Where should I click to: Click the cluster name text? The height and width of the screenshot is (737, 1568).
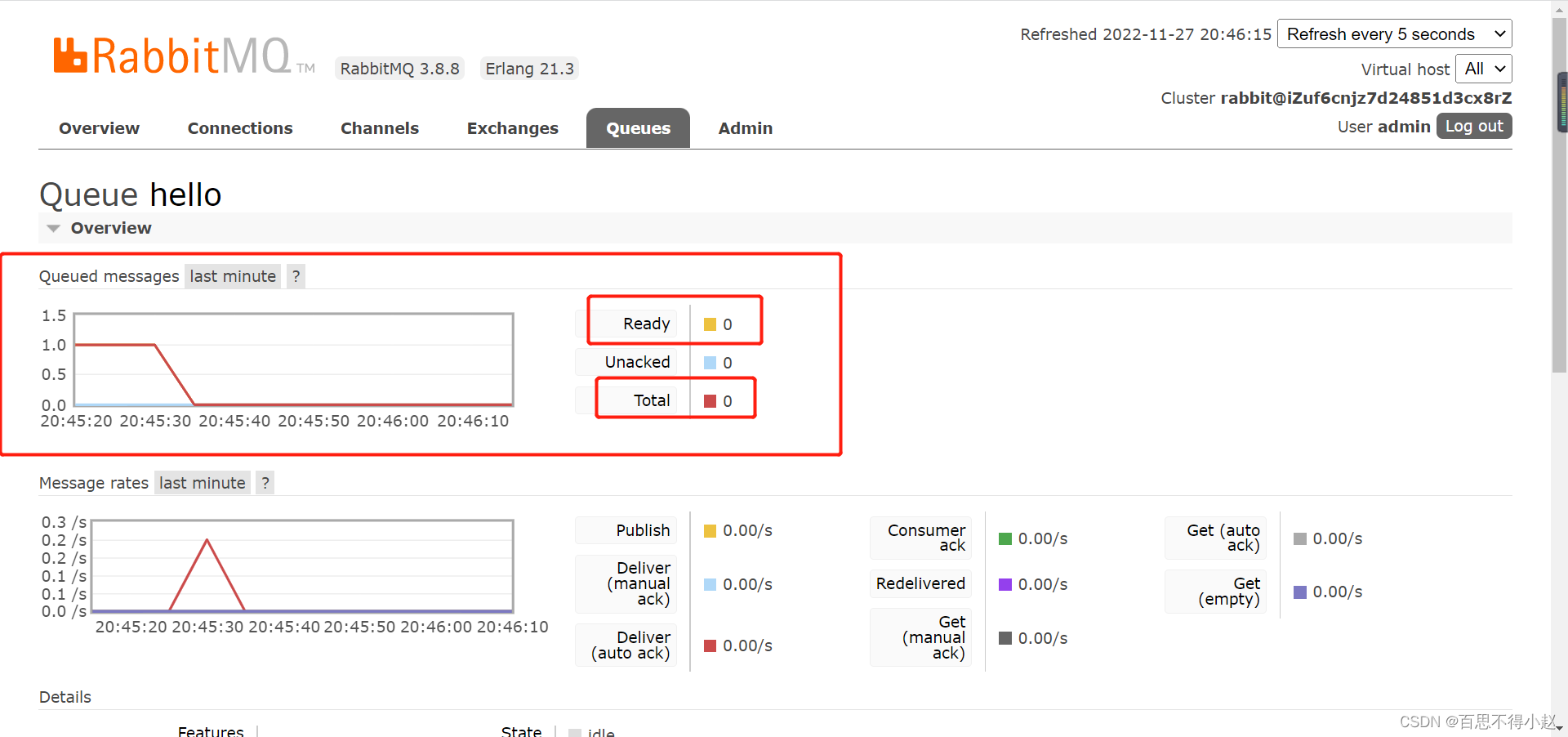[1366, 98]
